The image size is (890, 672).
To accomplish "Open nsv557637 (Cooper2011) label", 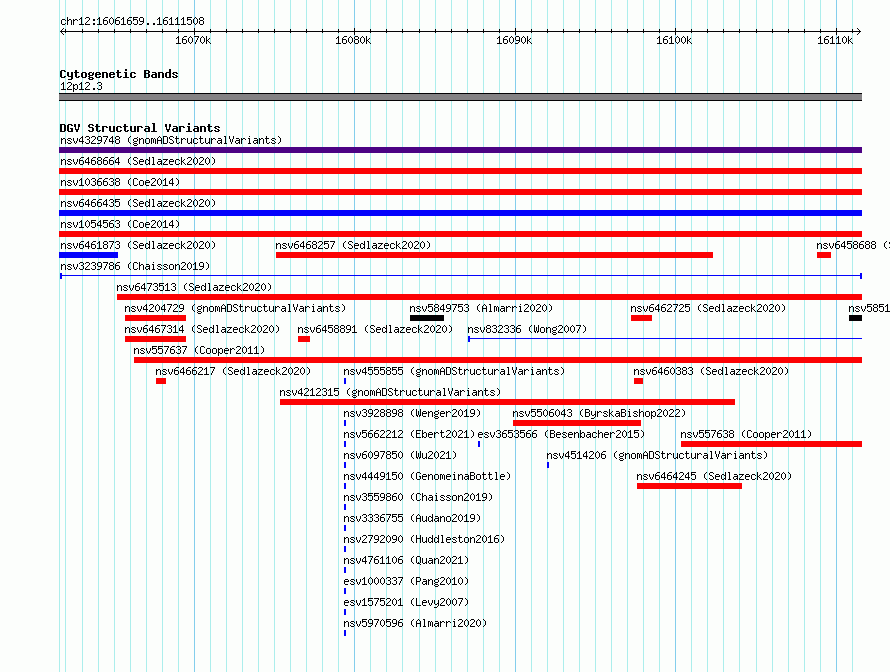I will 199,350.
